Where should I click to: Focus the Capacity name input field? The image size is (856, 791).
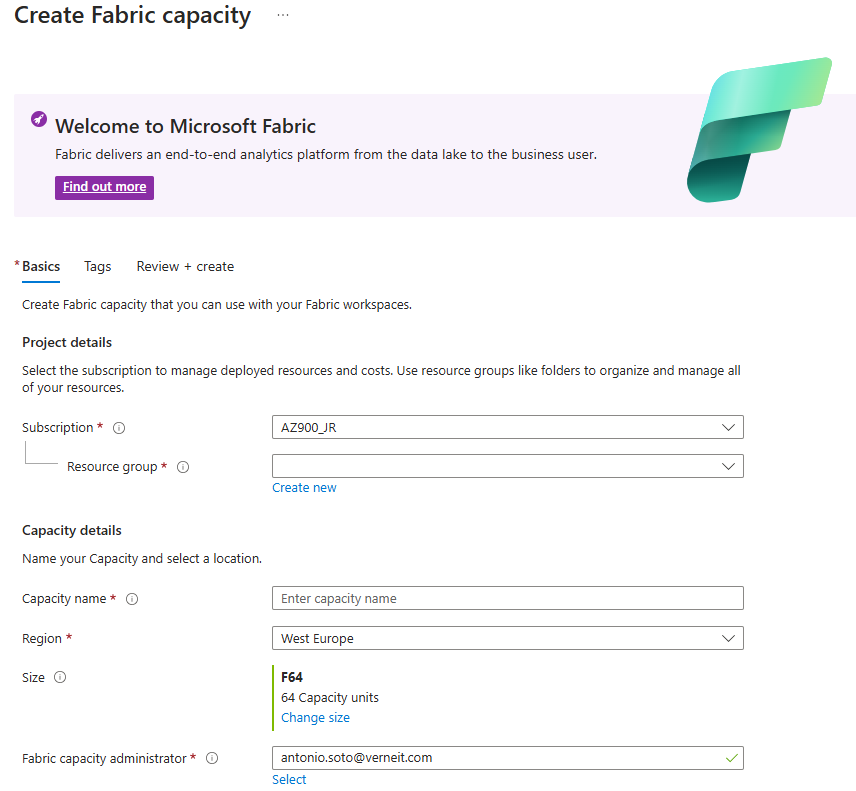point(507,598)
